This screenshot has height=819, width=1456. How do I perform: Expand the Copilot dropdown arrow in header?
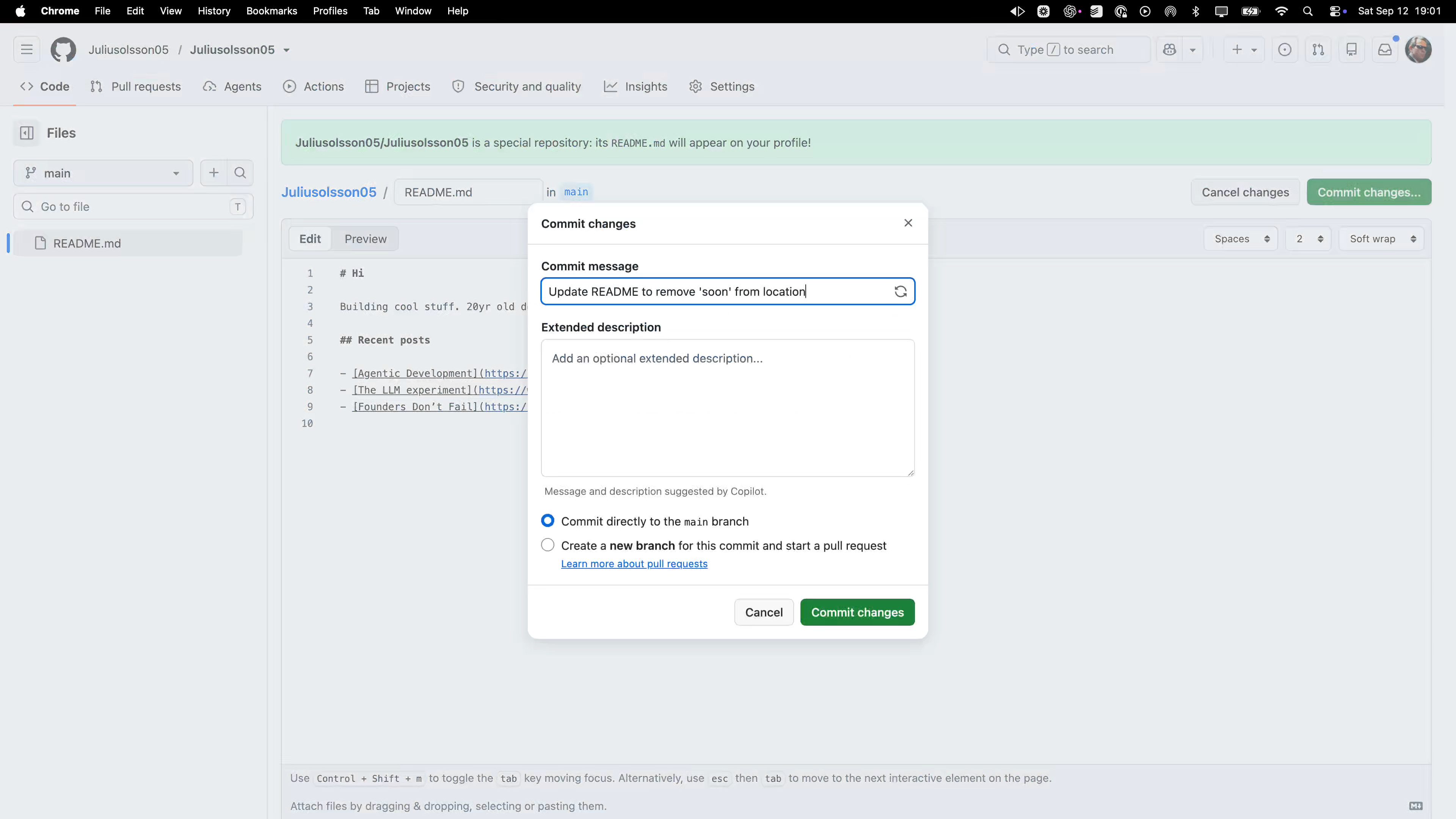coord(1192,50)
